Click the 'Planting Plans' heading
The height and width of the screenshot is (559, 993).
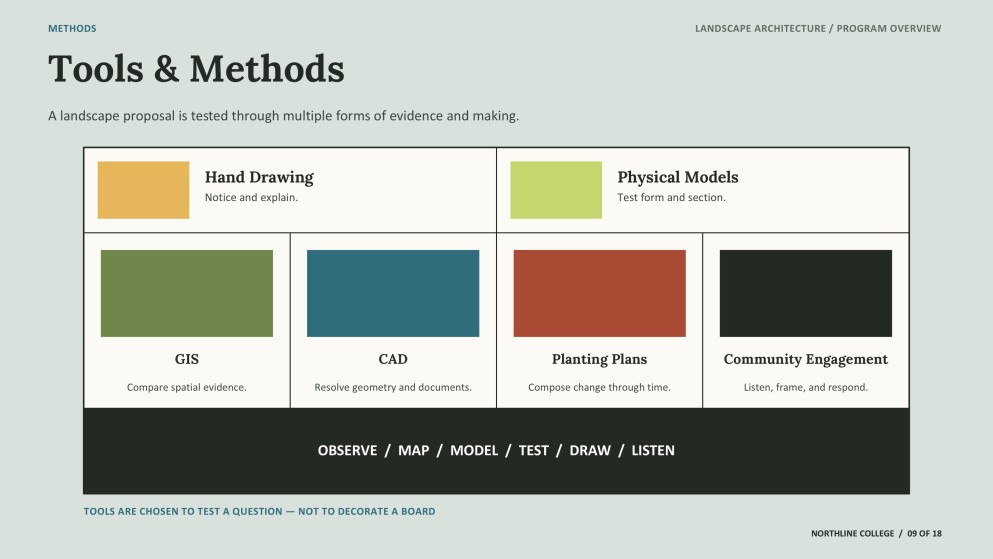click(600, 359)
